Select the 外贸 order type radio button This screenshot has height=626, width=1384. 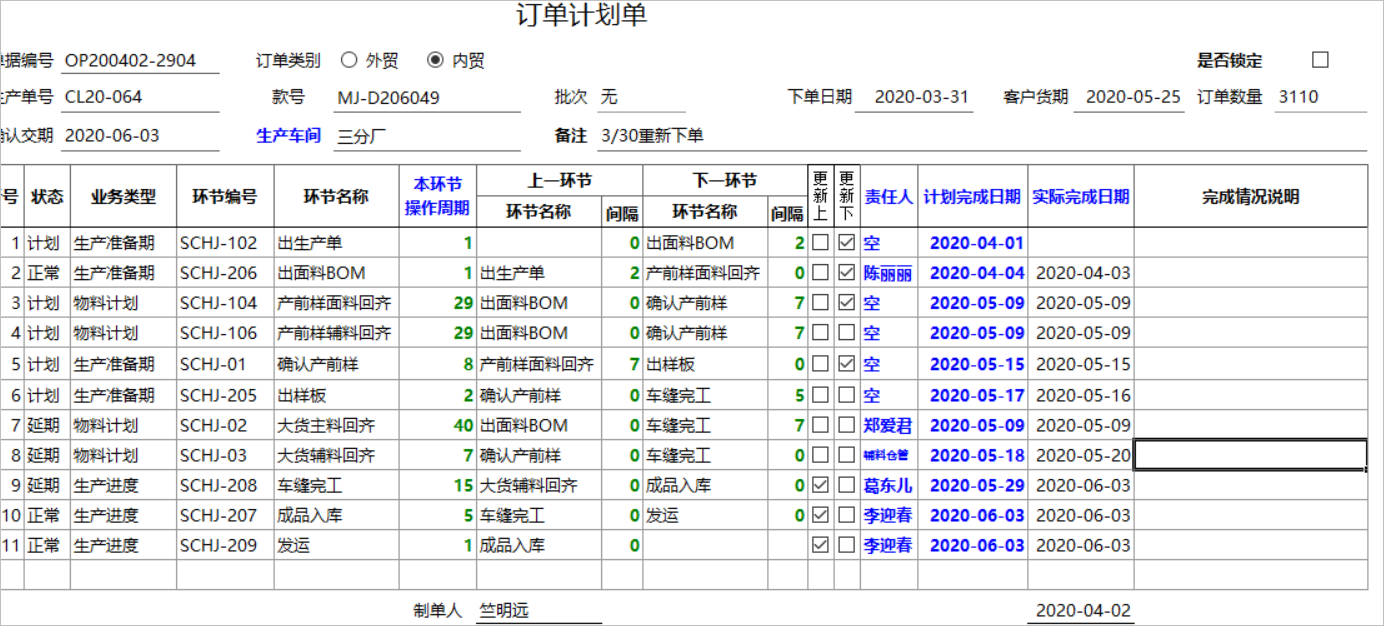click(349, 60)
